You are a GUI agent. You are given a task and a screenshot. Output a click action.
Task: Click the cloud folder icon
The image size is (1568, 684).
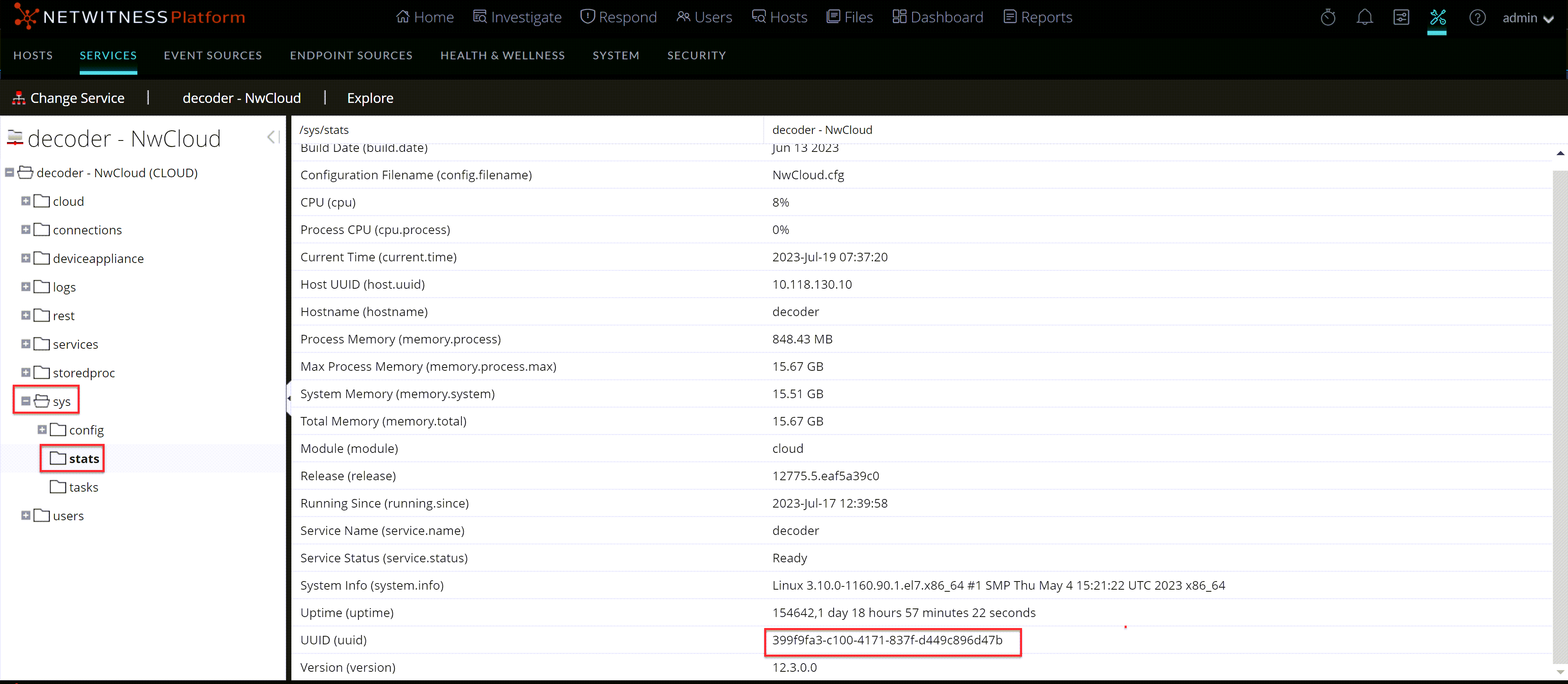pos(41,201)
